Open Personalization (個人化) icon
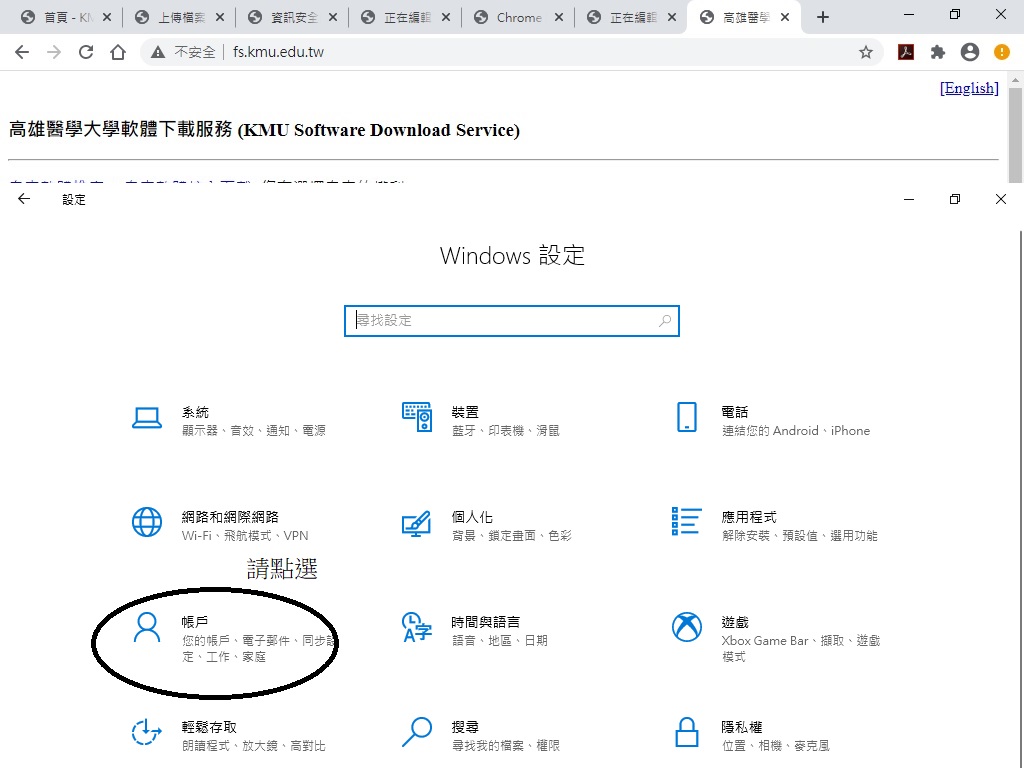The image size is (1024, 768). (x=417, y=523)
